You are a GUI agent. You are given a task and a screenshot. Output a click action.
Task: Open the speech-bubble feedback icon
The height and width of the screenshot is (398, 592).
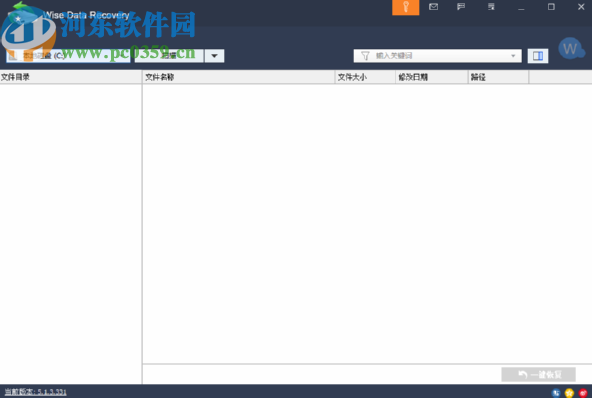tap(461, 7)
